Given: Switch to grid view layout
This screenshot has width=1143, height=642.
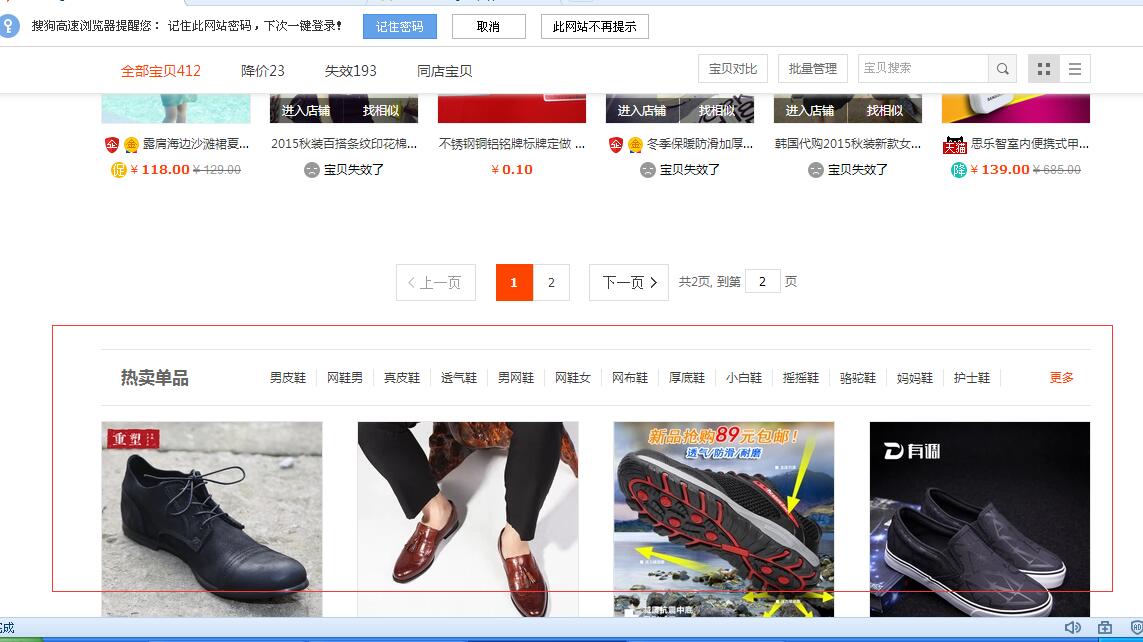Looking at the screenshot, I should coord(1044,69).
